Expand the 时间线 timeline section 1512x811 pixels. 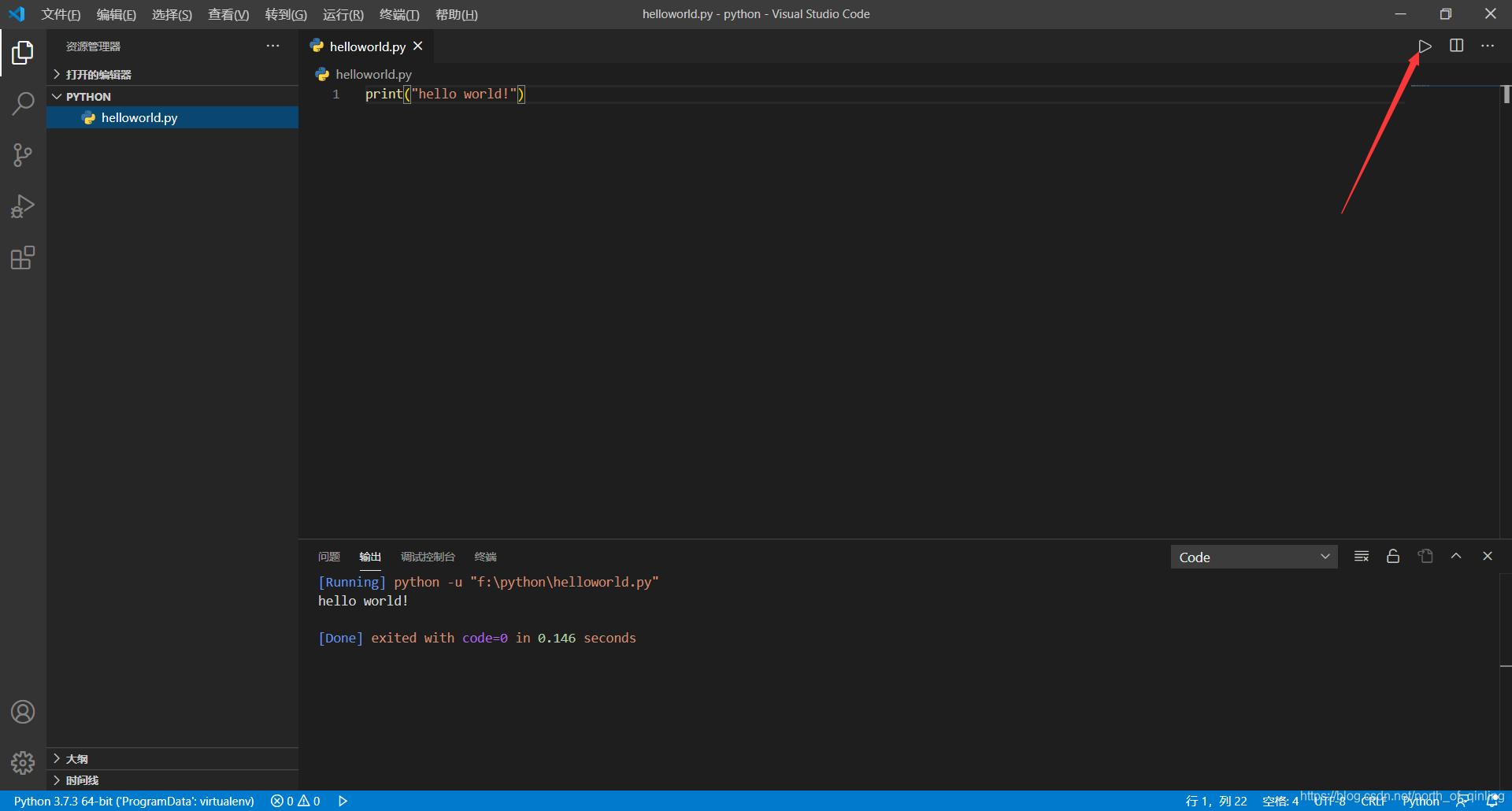pos(172,780)
